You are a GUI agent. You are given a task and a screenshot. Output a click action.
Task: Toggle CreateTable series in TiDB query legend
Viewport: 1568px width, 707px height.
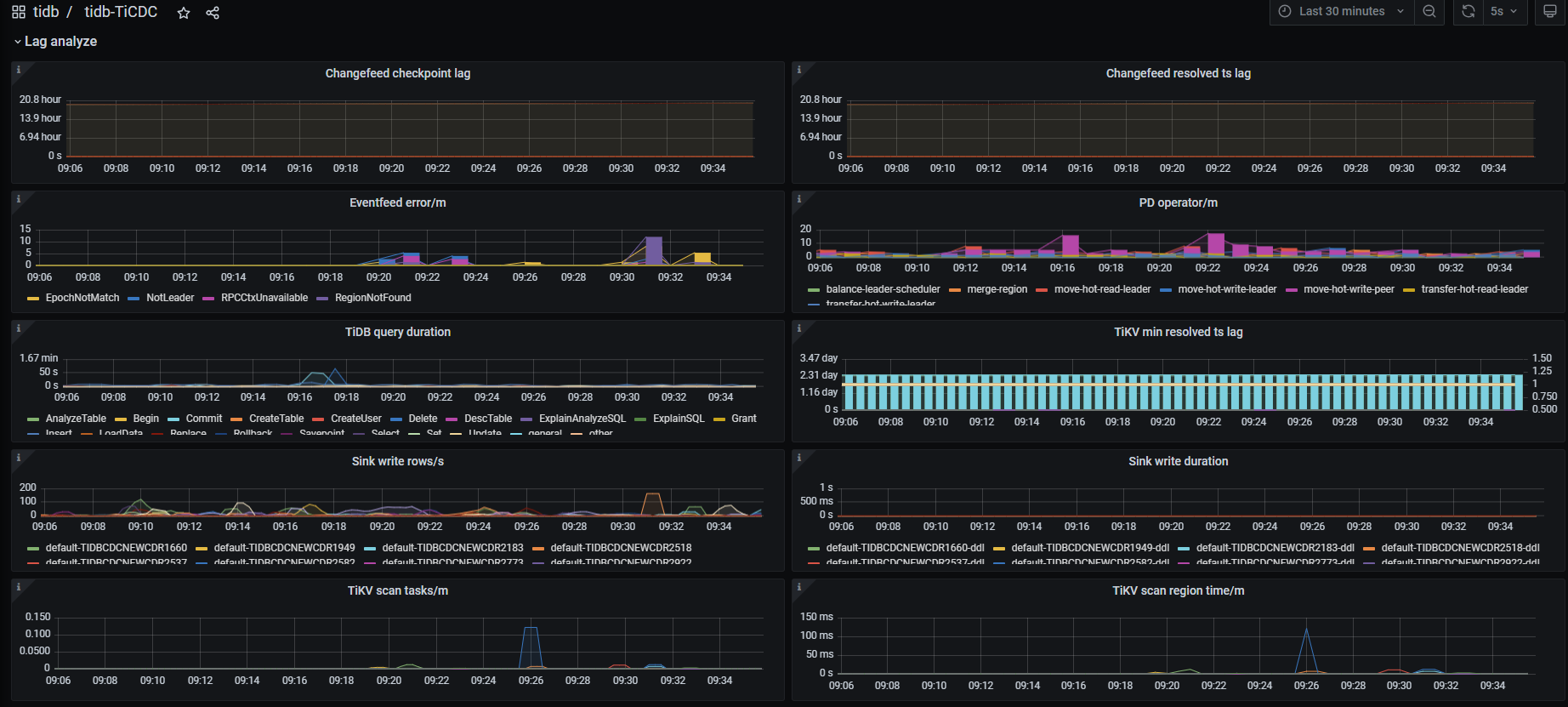pyautogui.click(x=276, y=419)
